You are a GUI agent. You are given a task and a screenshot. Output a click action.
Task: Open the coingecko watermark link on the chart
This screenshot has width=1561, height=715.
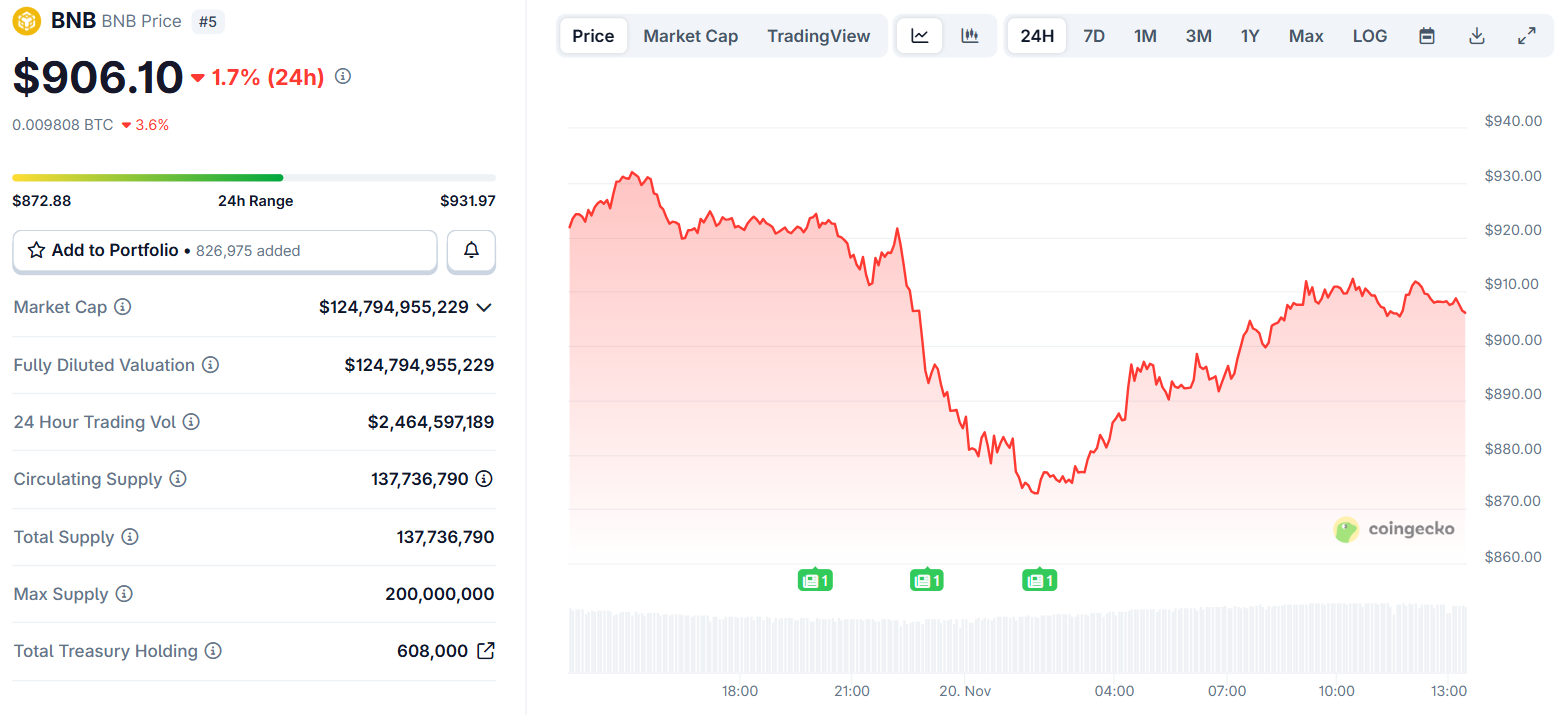pos(1396,529)
